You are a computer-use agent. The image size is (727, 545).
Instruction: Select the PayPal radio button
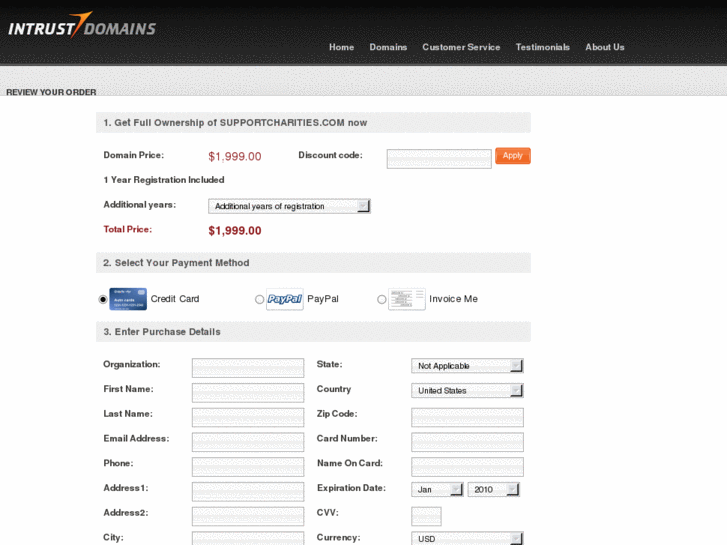(x=259, y=300)
